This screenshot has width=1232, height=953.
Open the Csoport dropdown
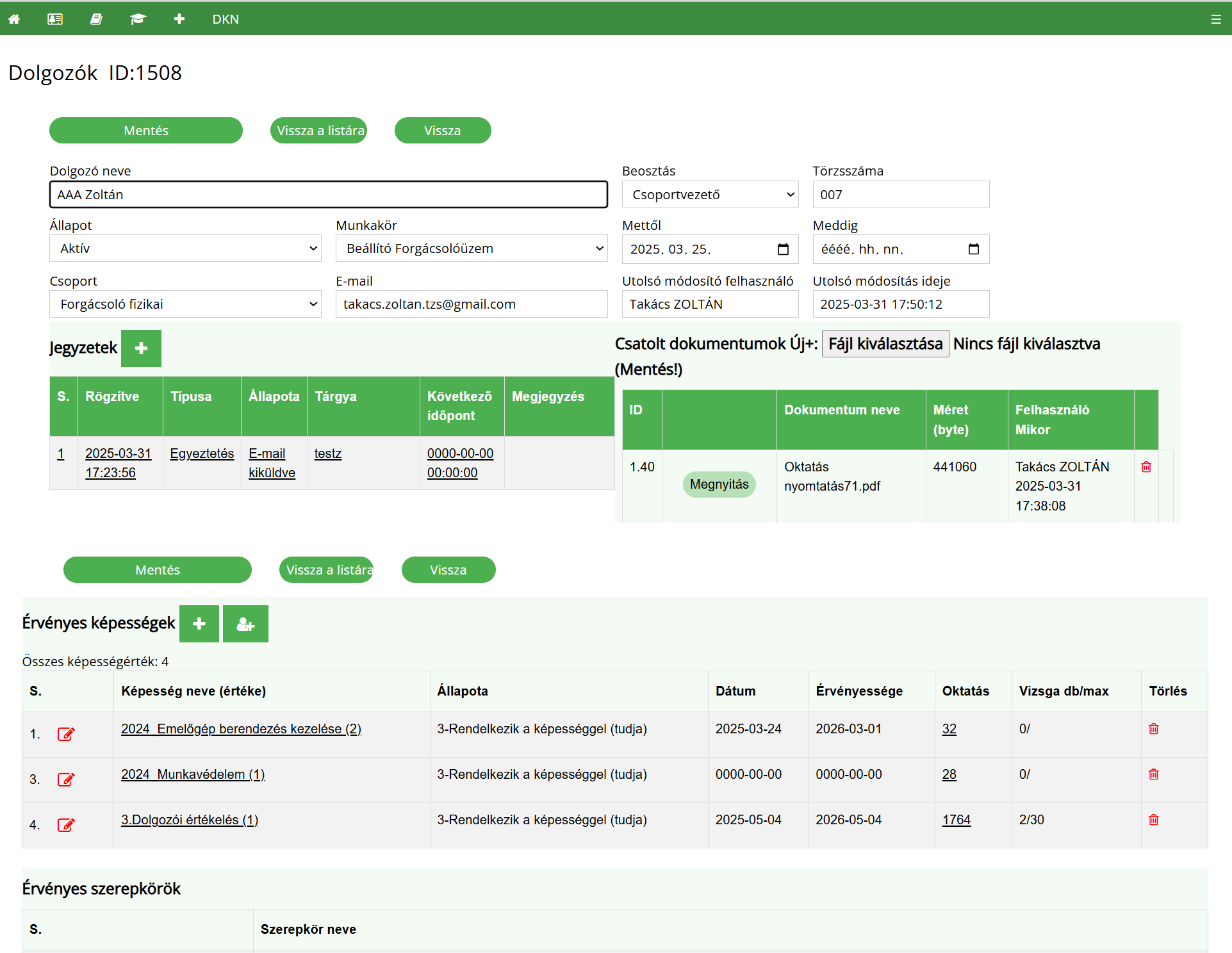[x=185, y=304]
